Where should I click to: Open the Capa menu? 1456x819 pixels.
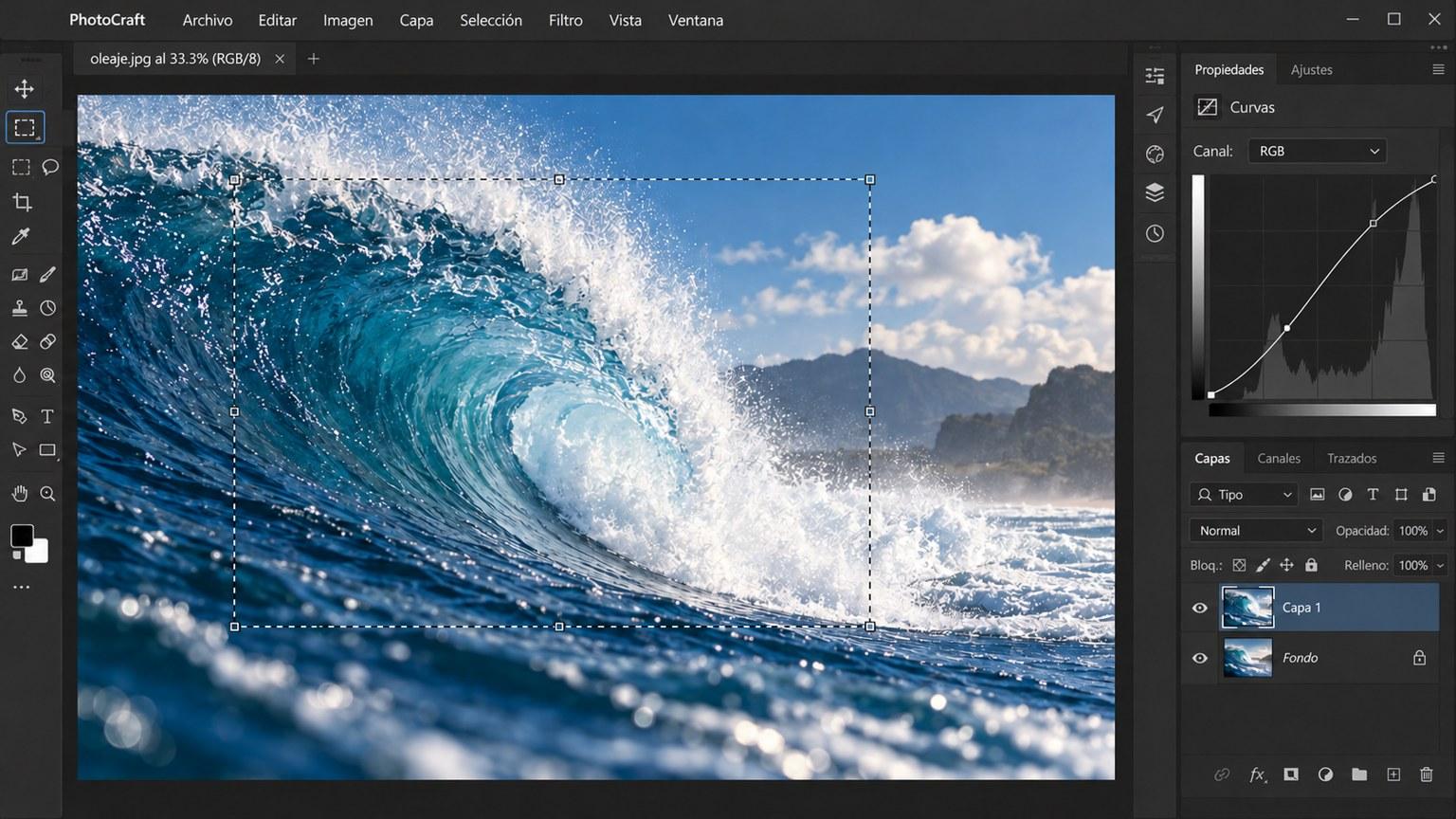(x=416, y=20)
